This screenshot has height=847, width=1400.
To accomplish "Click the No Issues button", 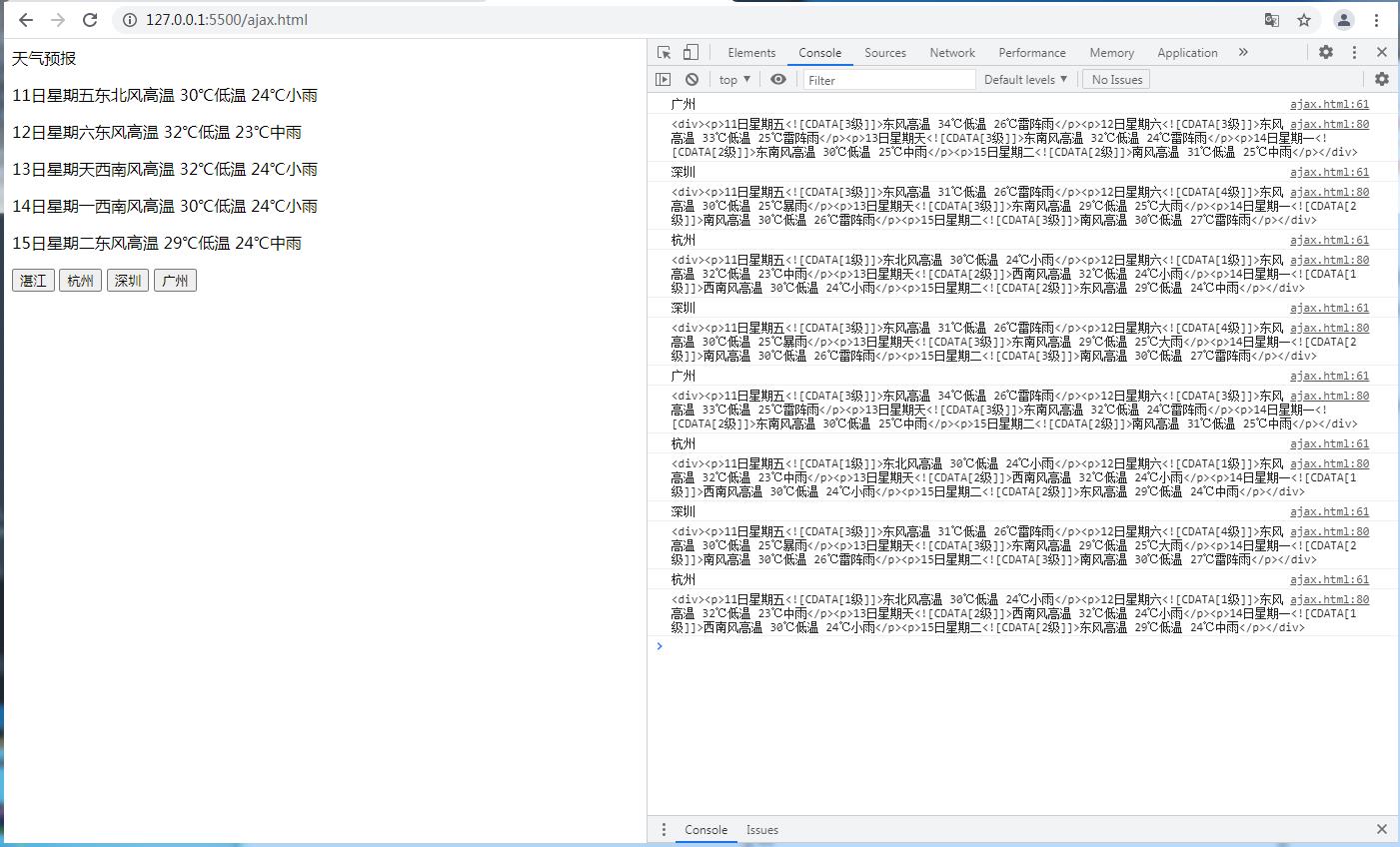I will [x=1116, y=80].
